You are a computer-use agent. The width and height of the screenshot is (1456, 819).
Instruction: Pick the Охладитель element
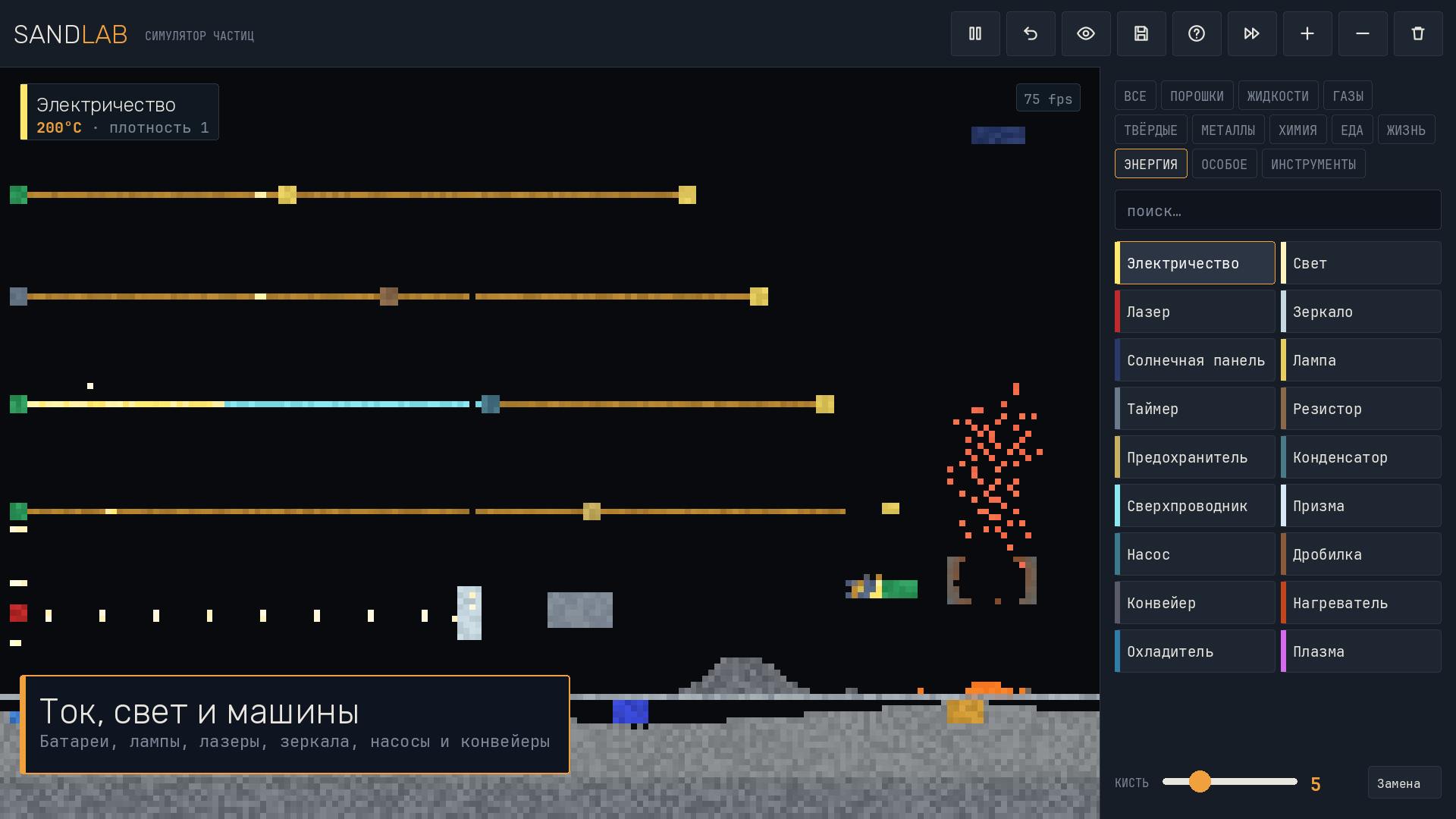(1194, 651)
